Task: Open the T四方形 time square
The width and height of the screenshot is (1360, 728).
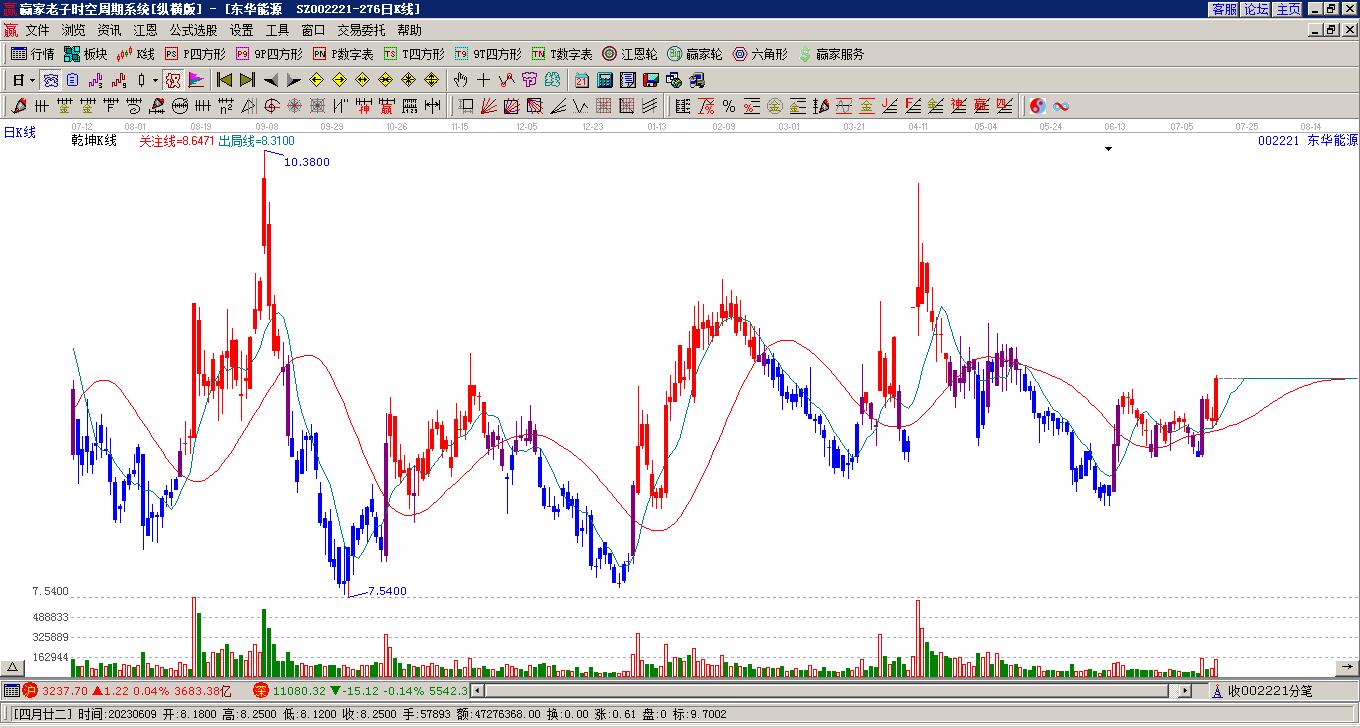Action: click(x=414, y=54)
